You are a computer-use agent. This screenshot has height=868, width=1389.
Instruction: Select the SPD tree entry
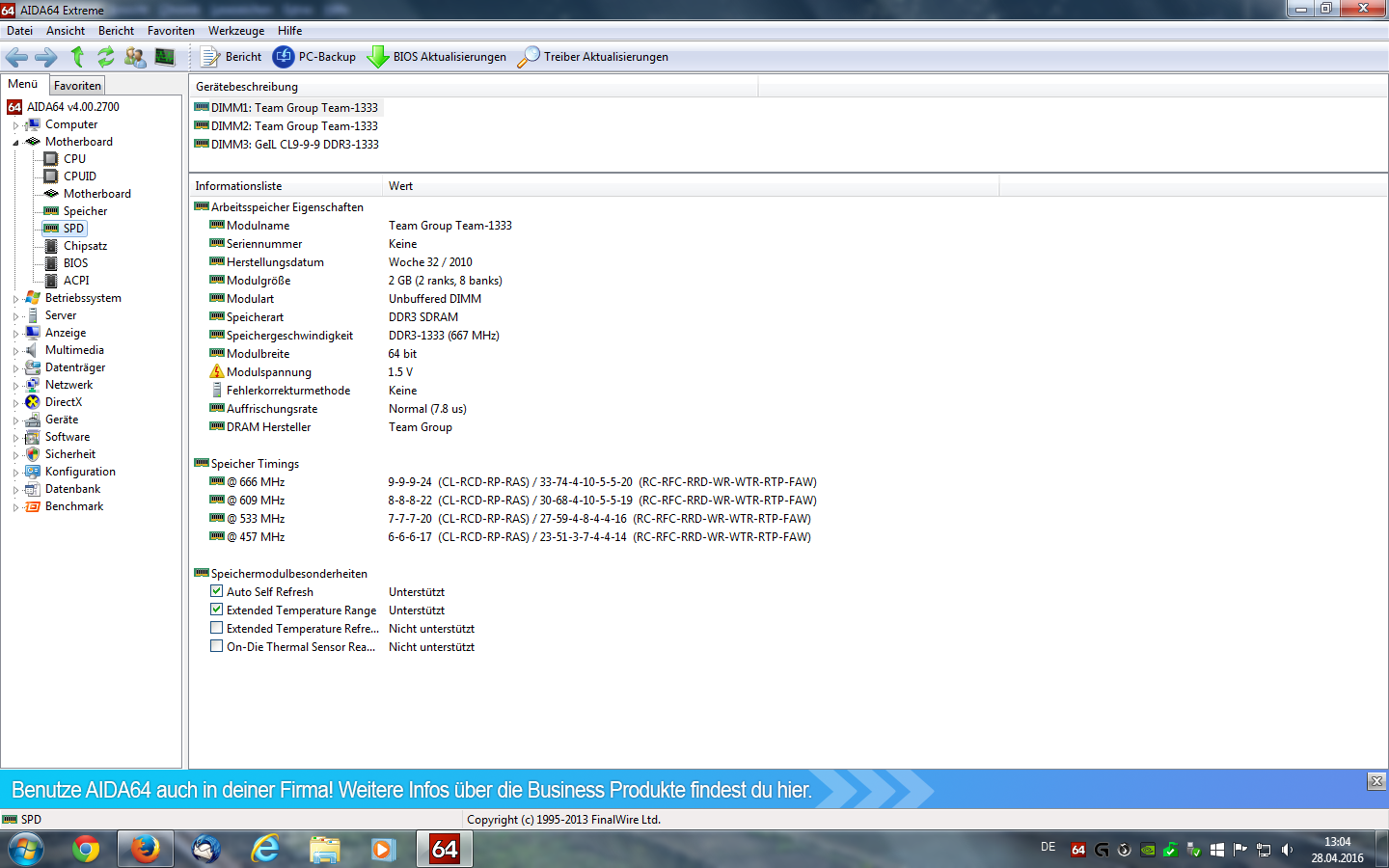coord(73,229)
